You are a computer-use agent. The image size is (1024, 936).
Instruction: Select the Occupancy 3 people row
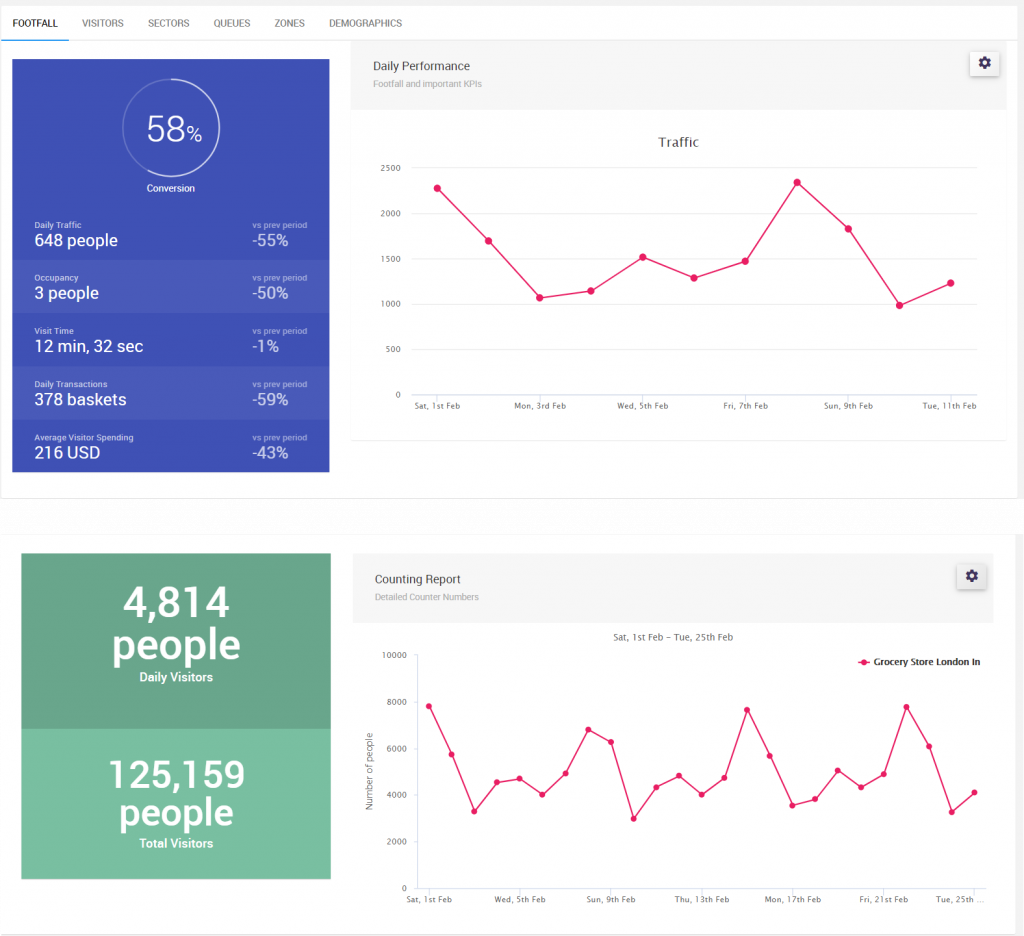pos(170,287)
